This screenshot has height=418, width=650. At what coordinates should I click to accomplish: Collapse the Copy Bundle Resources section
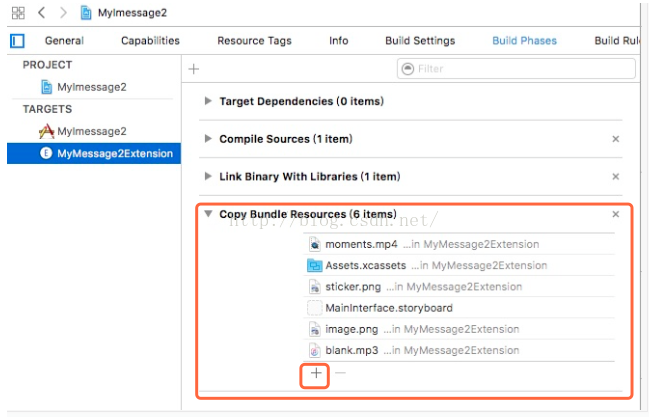(x=208, y=214)
